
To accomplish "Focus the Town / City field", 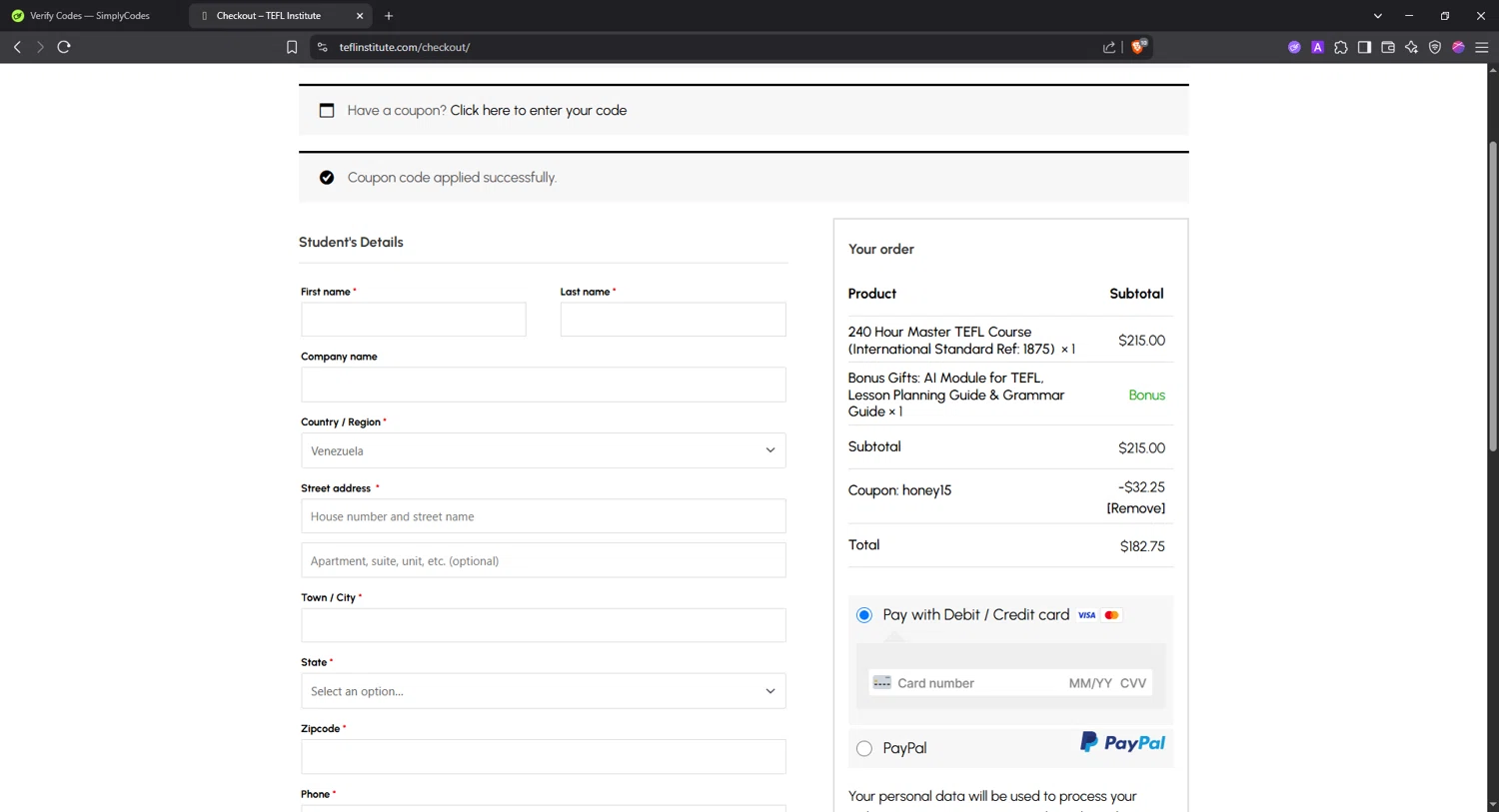I will (x=544, y=625).
